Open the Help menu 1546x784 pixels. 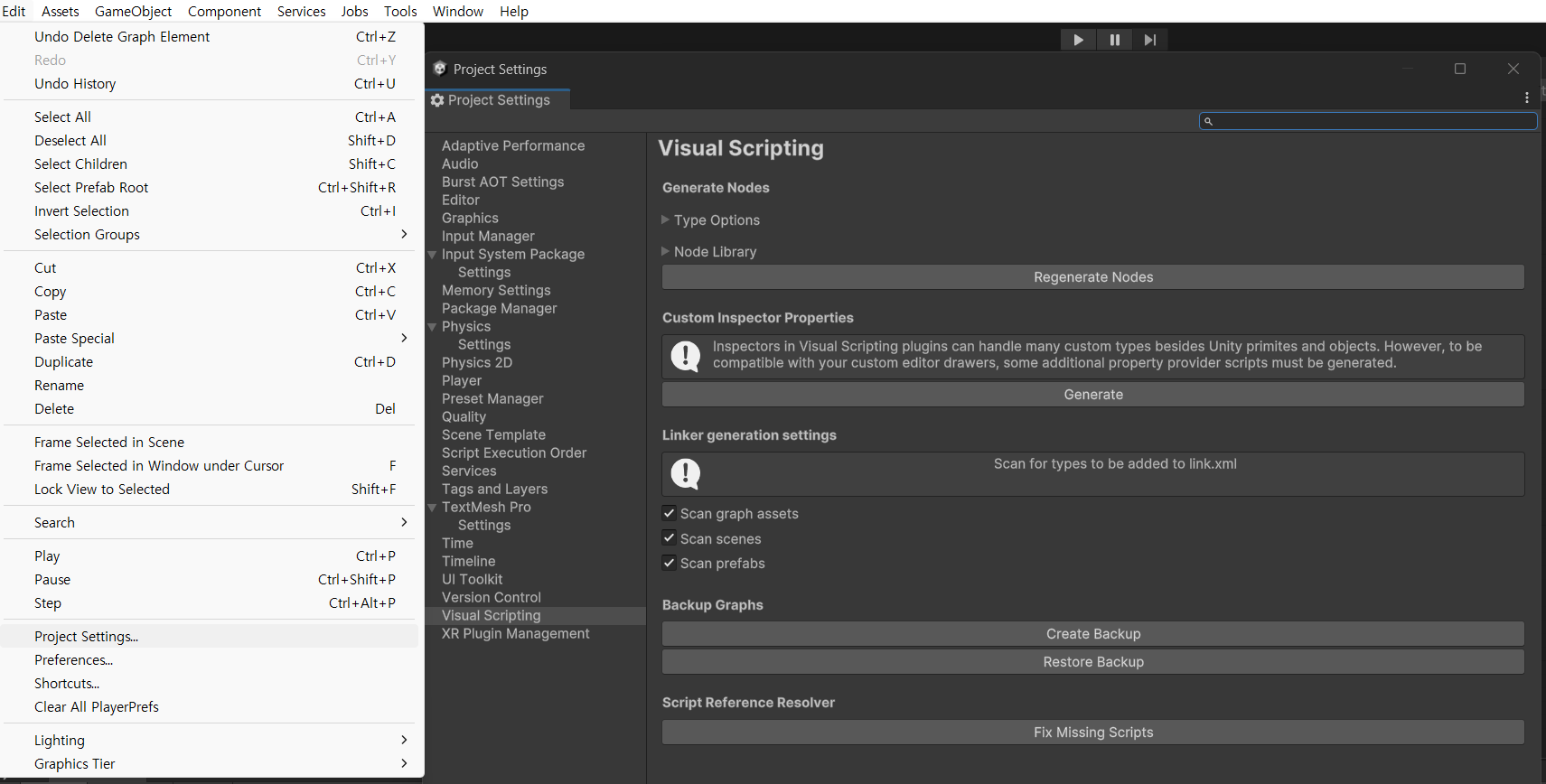tap(514, 11)
